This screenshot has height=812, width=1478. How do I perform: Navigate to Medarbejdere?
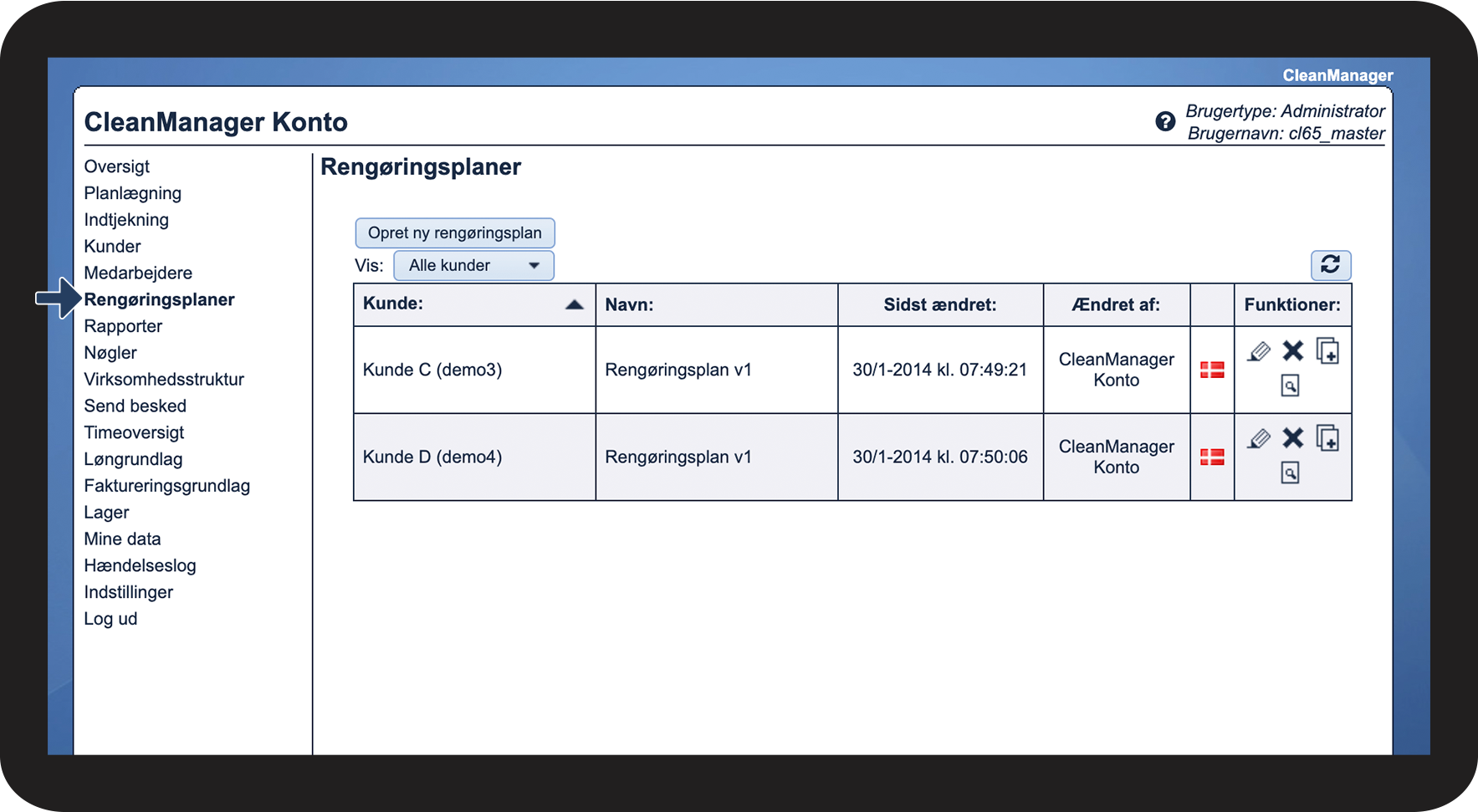pos(138,273)
